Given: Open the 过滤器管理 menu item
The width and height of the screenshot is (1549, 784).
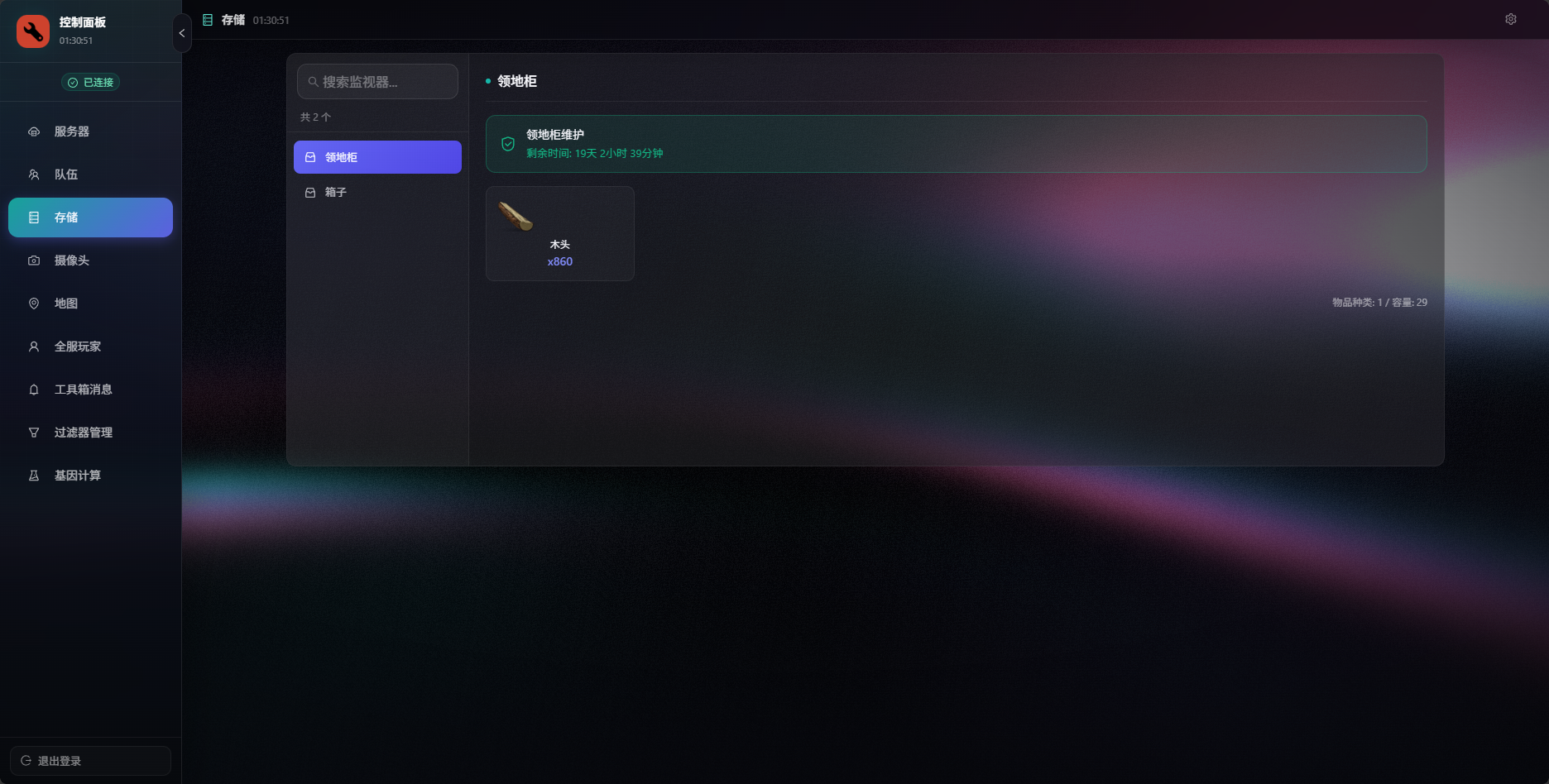Looking at the screenshot, I should tap(90, 433).
